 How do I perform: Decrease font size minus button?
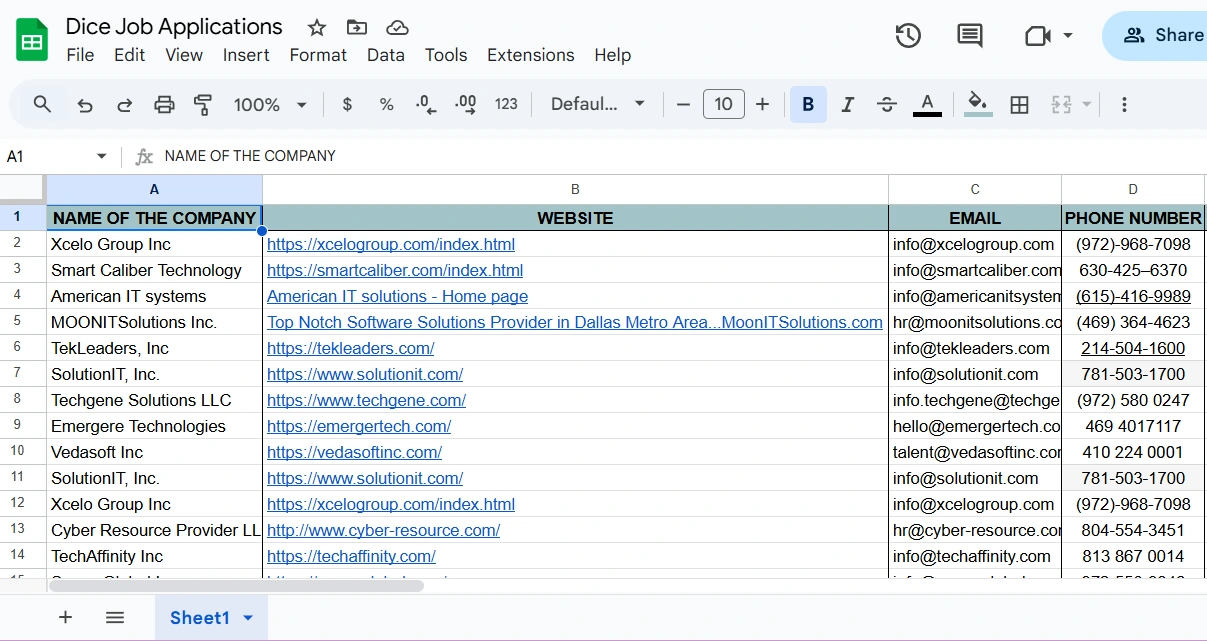tap(684, 104)
